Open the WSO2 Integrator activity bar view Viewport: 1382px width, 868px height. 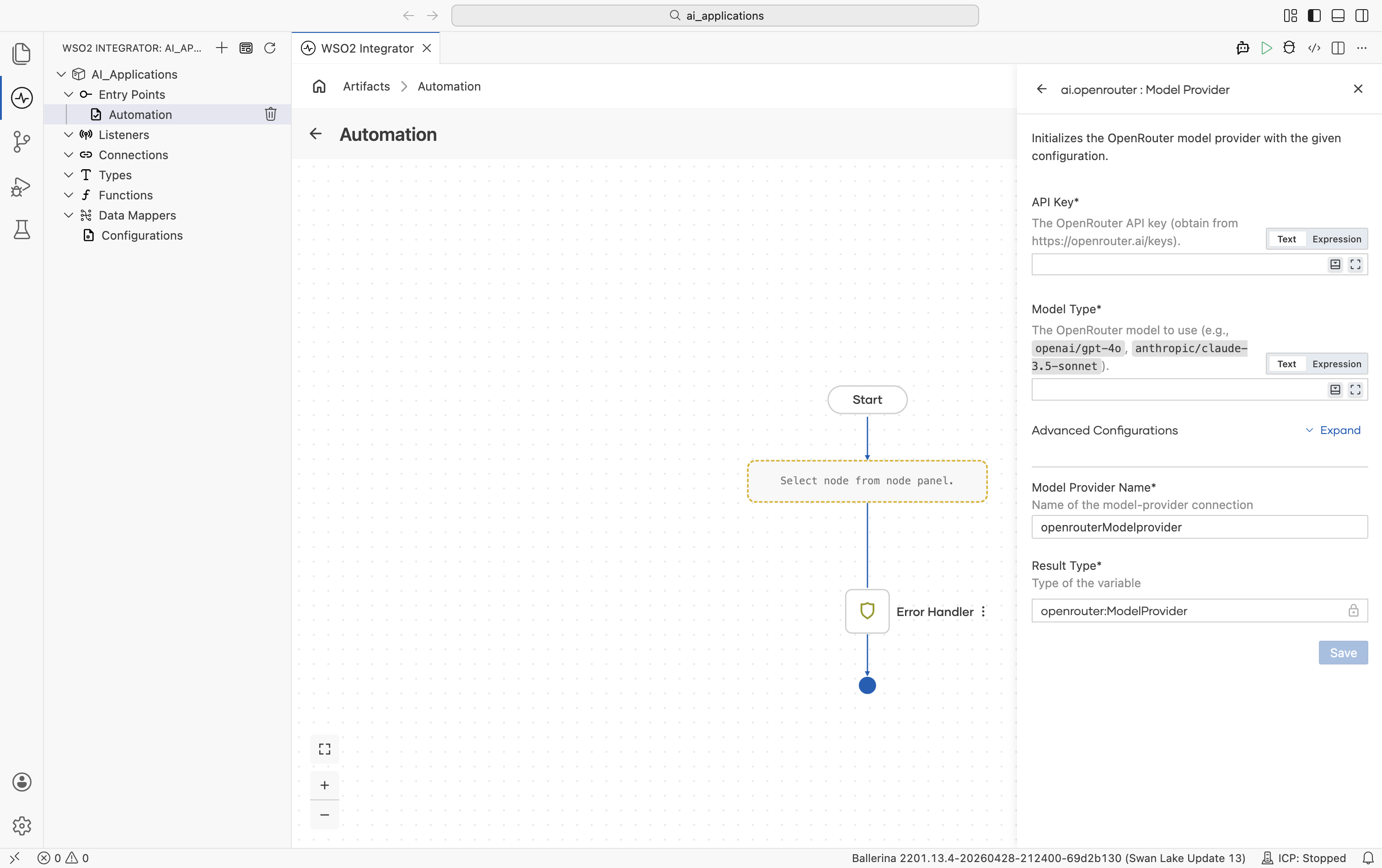coord(22,97)
